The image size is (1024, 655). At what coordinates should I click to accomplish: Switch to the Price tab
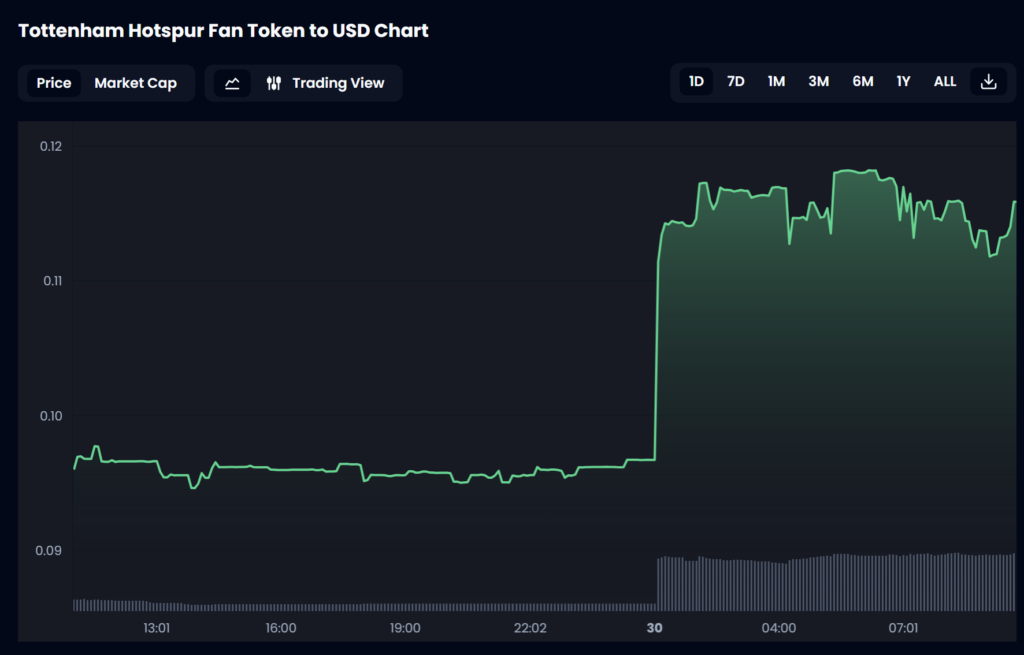54,83
